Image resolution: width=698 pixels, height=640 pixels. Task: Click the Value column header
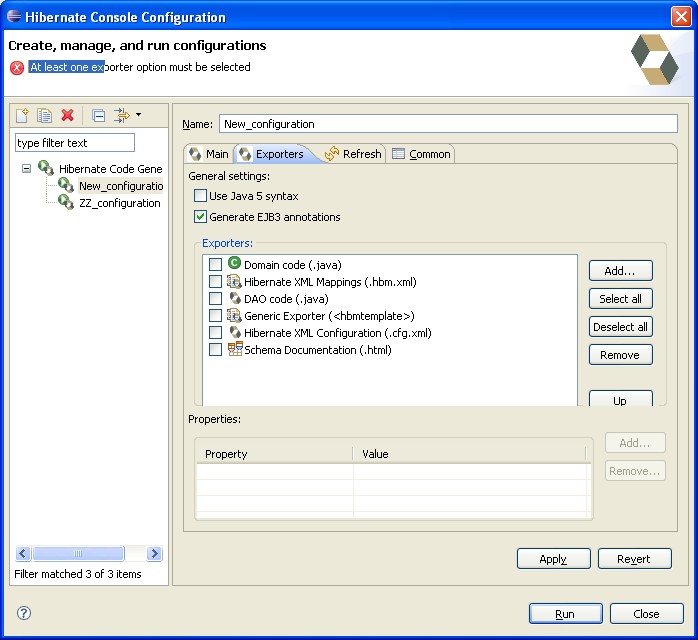tap(469, 454)
